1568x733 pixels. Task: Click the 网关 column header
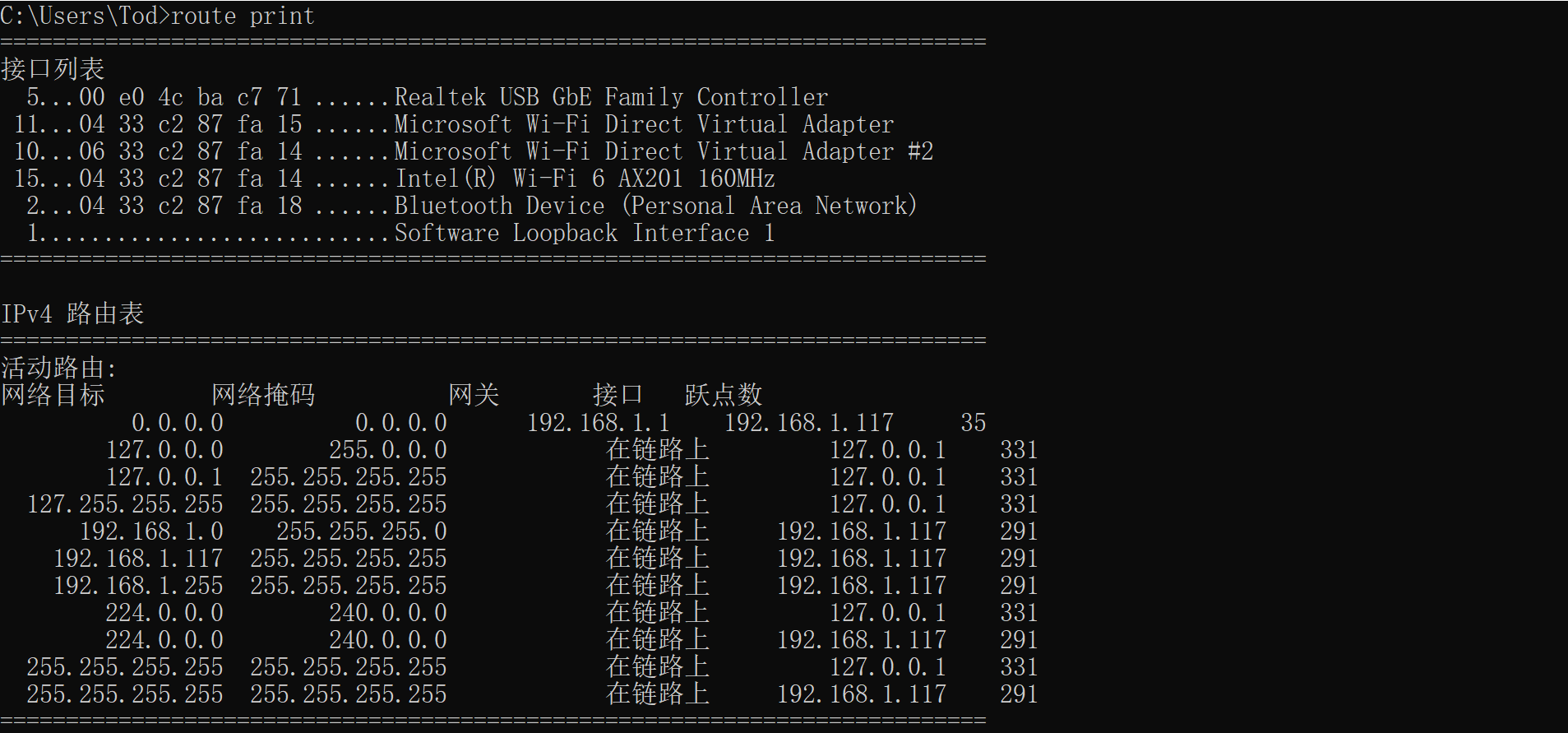pos(474,395)
